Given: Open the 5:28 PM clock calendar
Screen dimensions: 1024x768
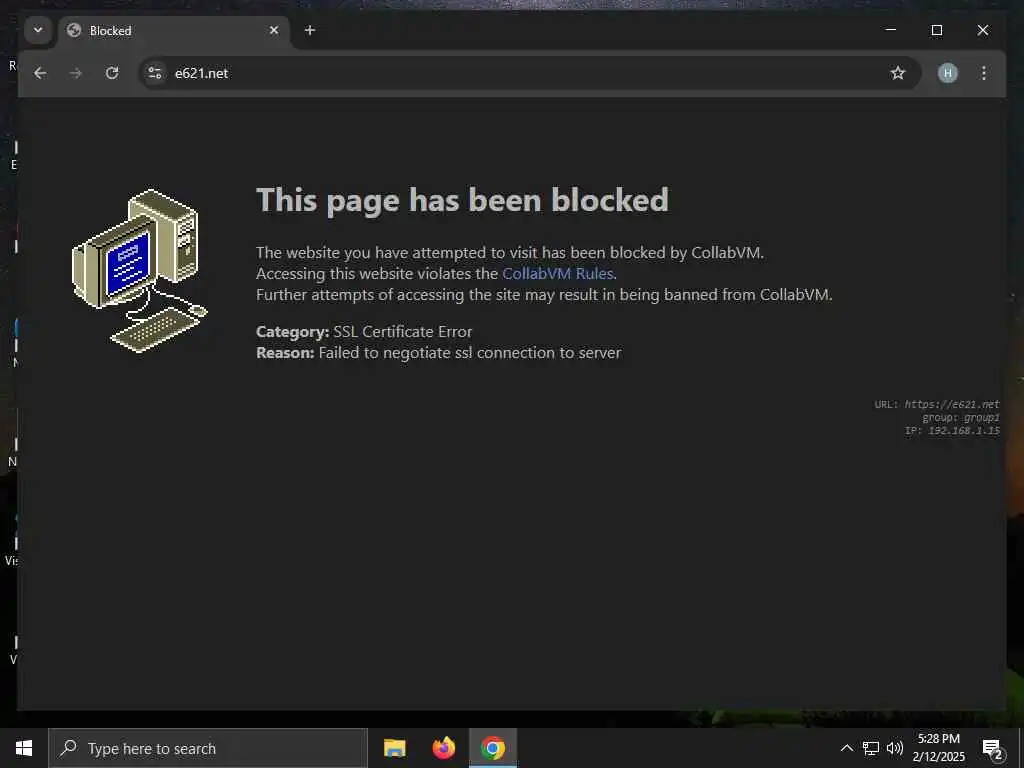Looking at the screenshot, I should pos(938,748).
